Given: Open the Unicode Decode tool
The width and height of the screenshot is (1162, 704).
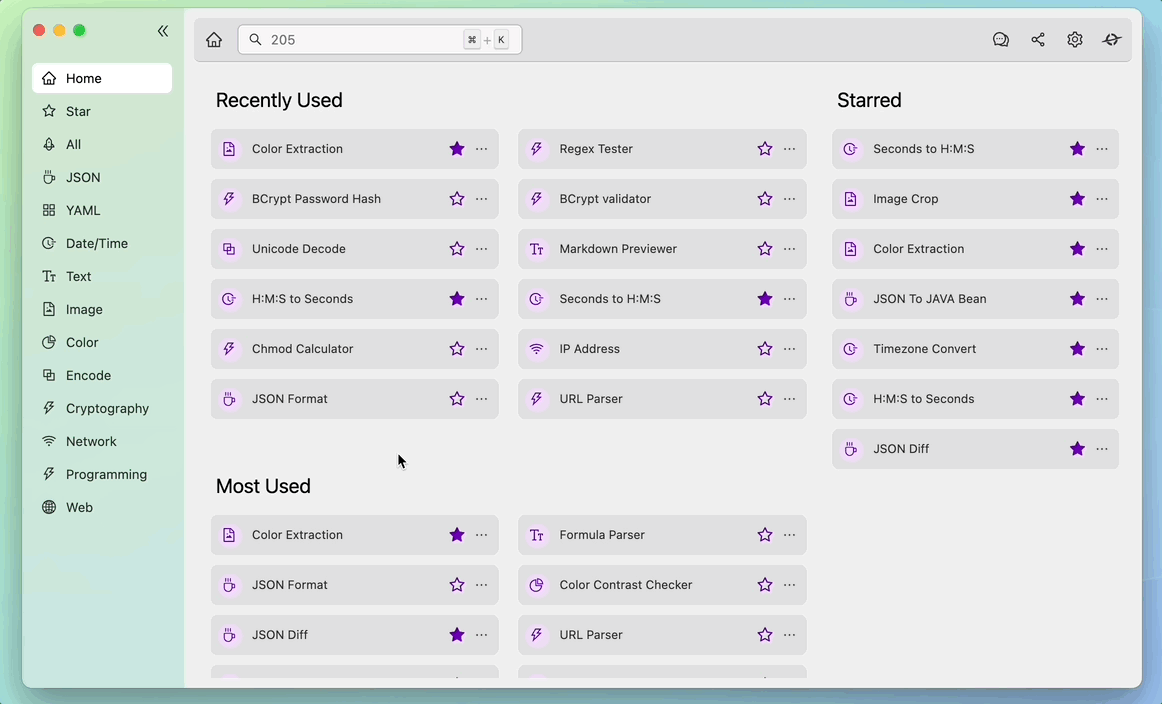Looking at the screenshot, I should (x=354, y=249).
